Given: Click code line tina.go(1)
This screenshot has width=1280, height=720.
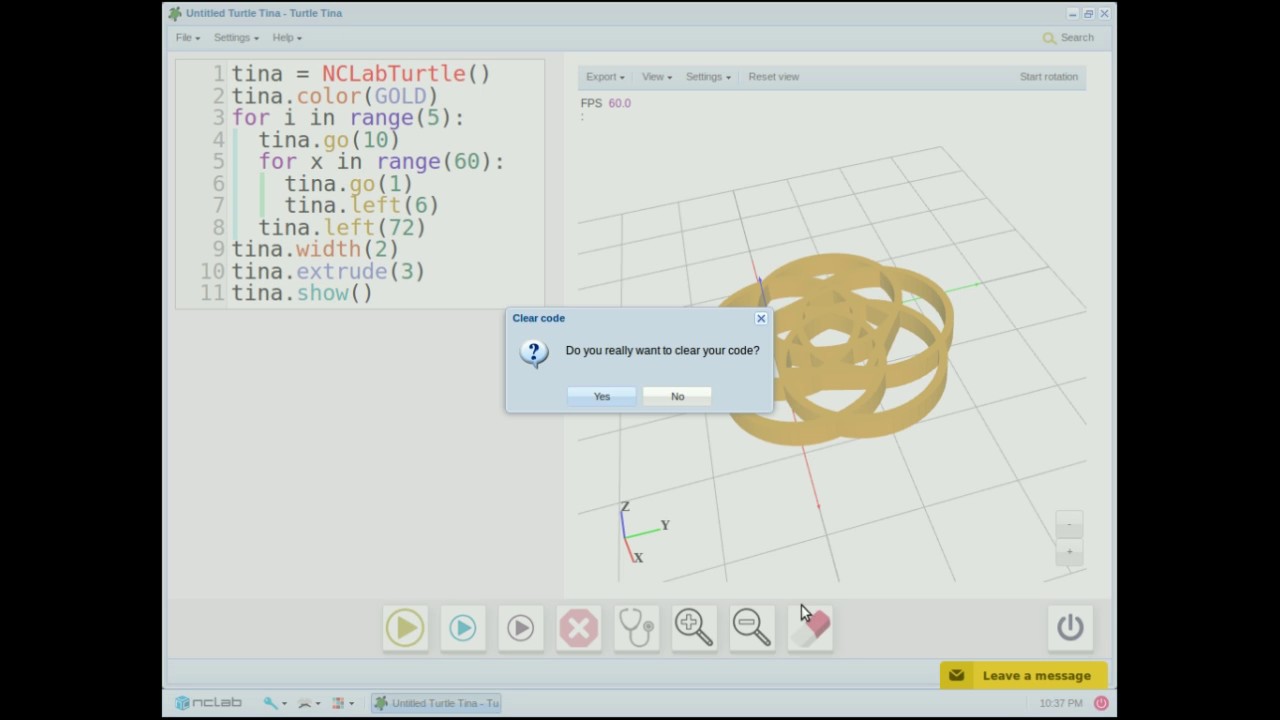Looking at the screenshot, I should [348, 184].
